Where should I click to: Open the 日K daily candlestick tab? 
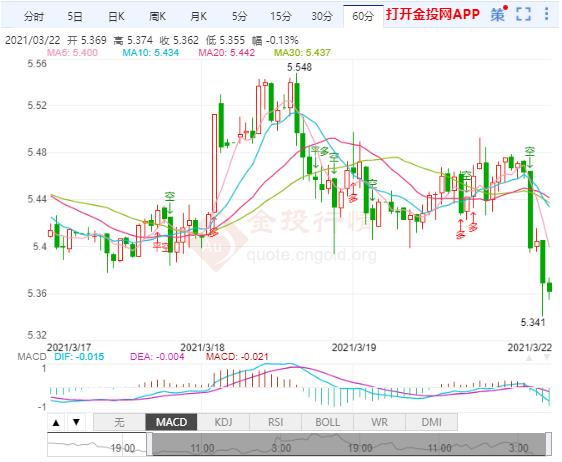(x=116, y=16)
